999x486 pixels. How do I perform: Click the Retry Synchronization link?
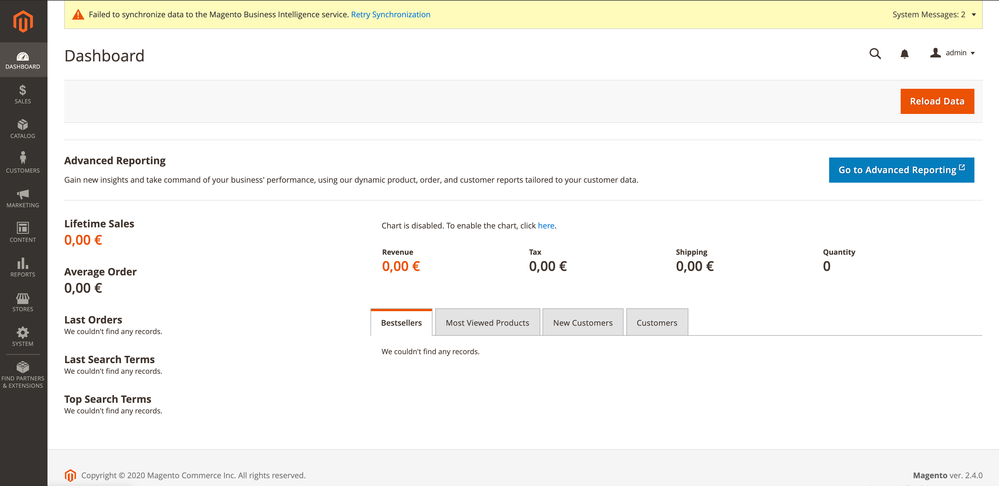[x=391, y=15]
